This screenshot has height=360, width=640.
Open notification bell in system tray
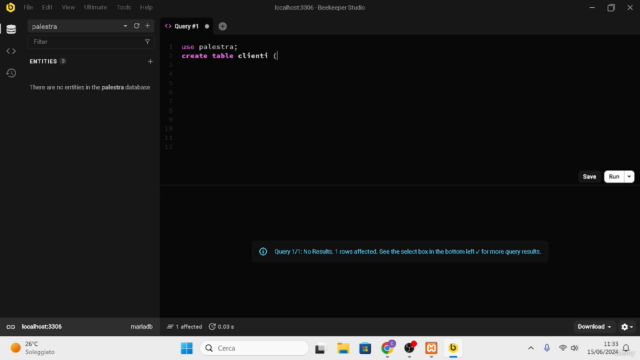(x=626, y=348)
